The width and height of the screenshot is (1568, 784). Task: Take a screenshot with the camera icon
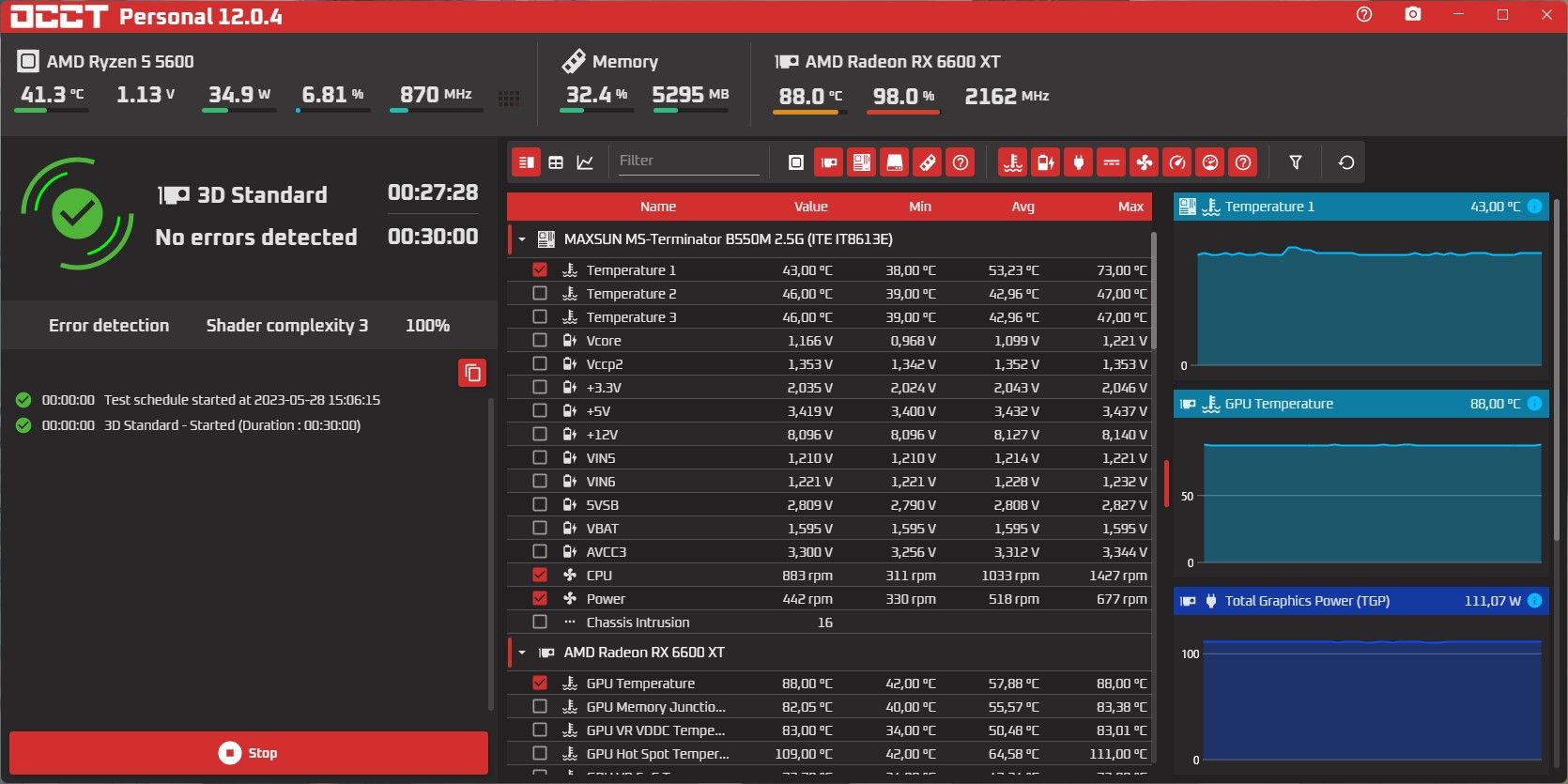[x=1412, y=14]
